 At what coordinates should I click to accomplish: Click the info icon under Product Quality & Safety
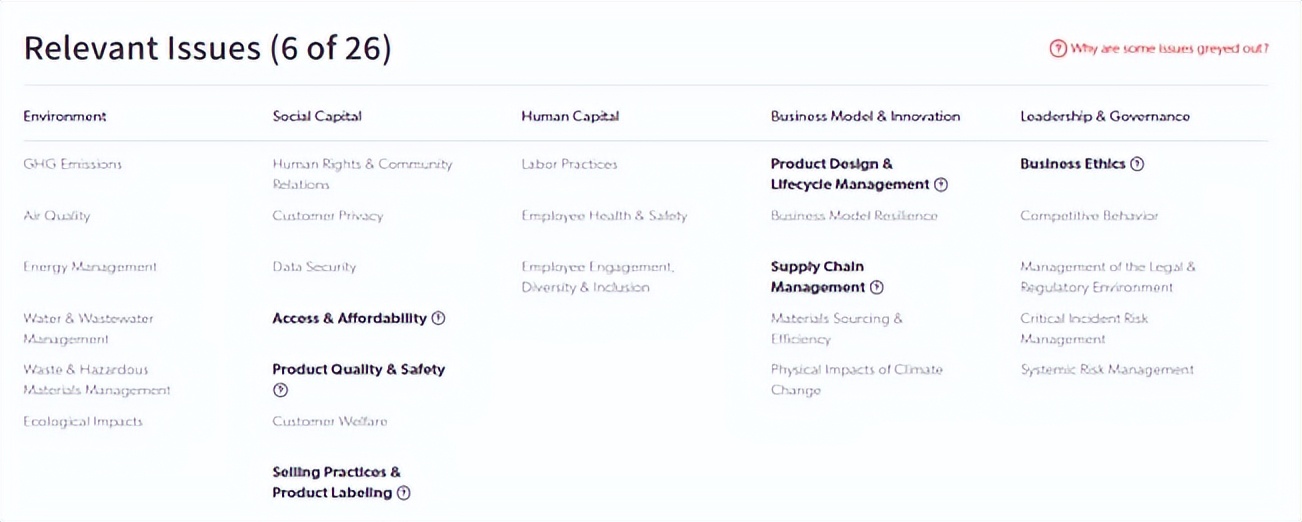pyautogui.click(x=280, y=391)
